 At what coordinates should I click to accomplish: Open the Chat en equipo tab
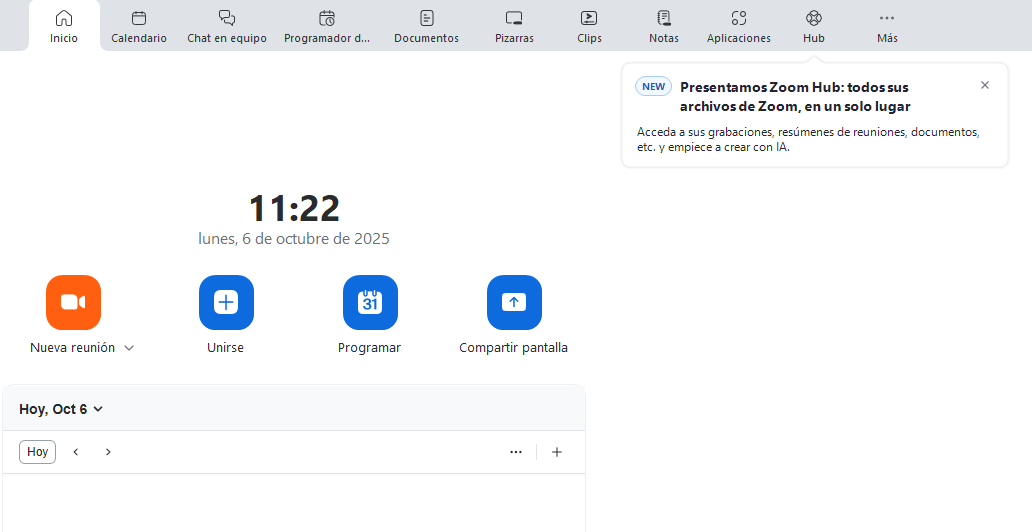pos(227,26)
